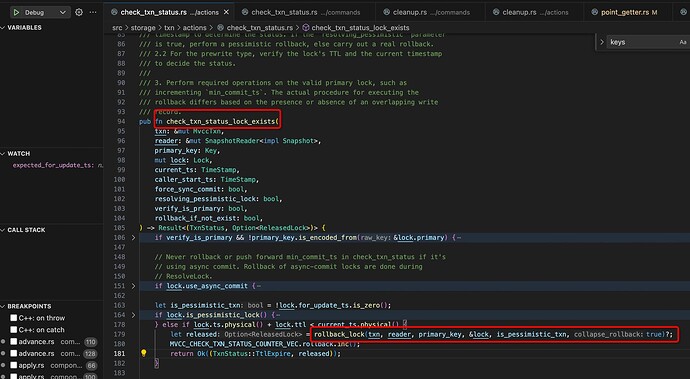Switch to cleanup.rs .../actions tab
The image size is (690, 379).
click(532, 12)
